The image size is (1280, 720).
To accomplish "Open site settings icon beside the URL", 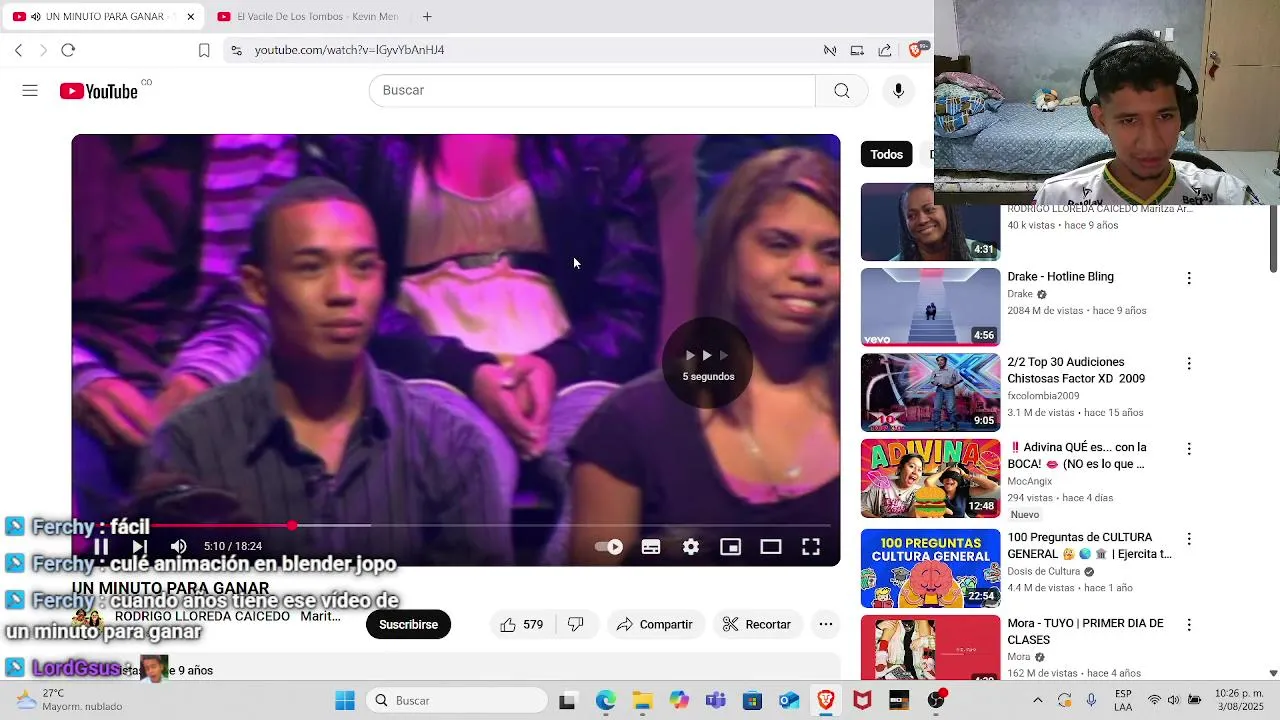I will [235, 50].
